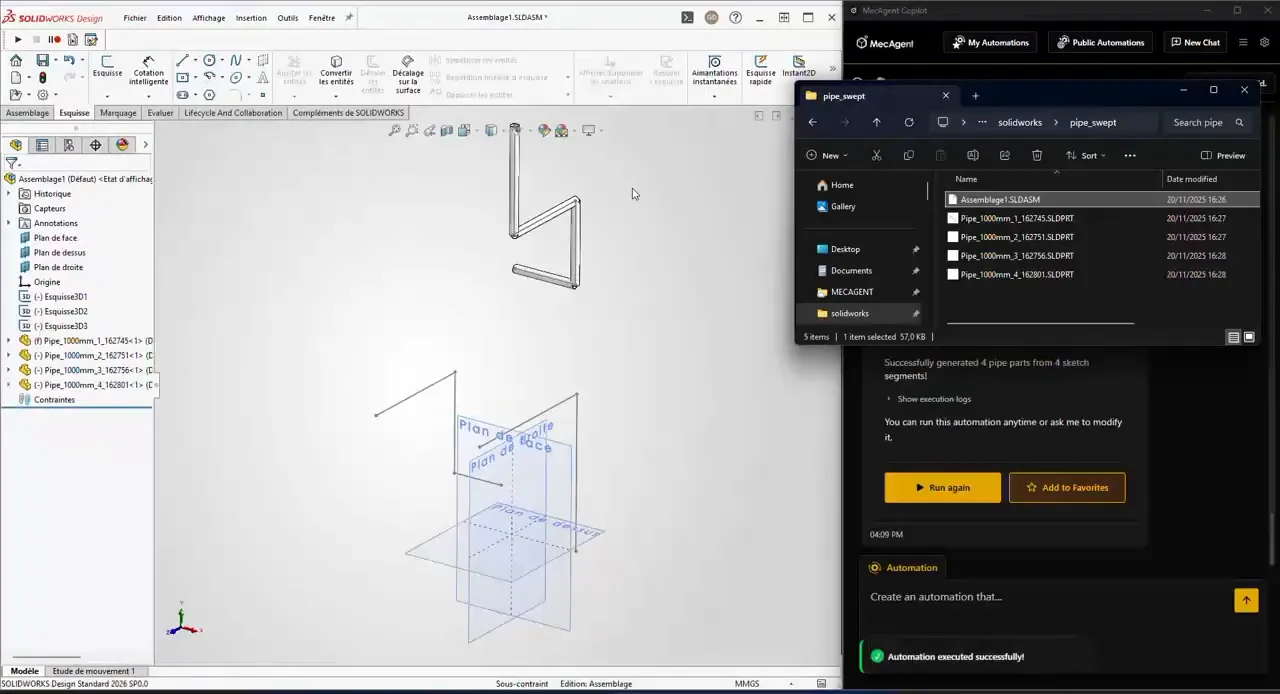Toggle Esquisse rapide mode

tap(761, 70)
